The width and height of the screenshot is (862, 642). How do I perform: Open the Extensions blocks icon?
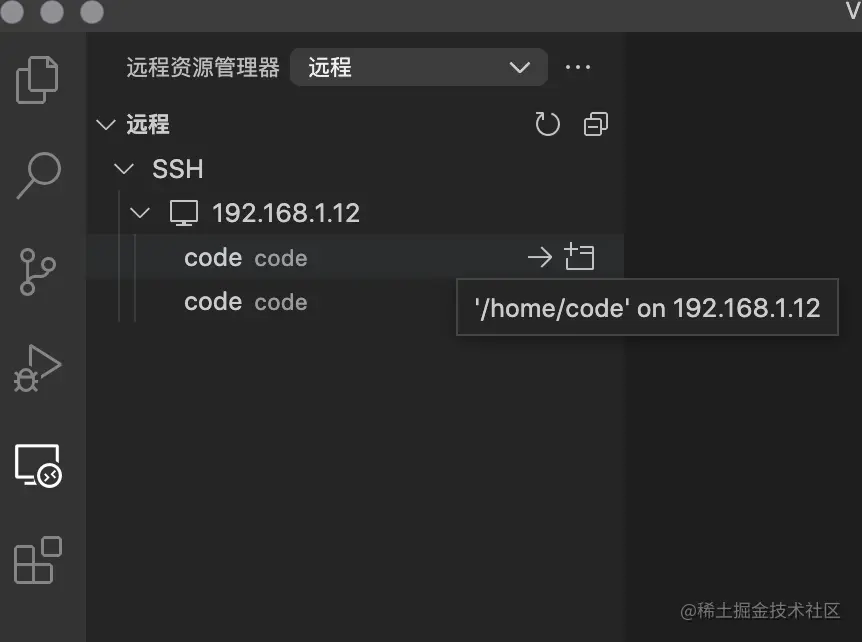pyautogui.click(x=37, y=560)
